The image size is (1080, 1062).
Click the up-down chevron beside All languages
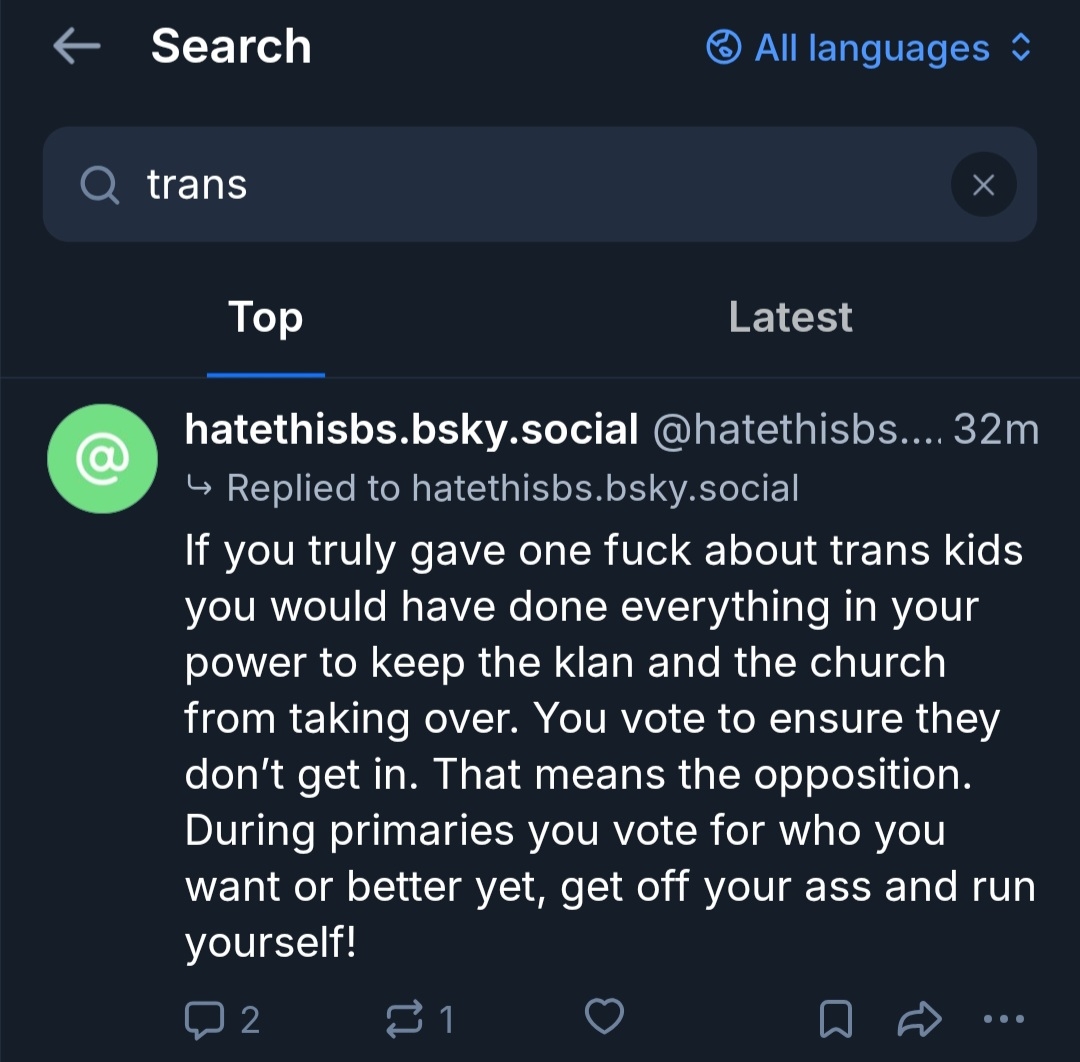pyautogui.click(x=1021, y=47)
